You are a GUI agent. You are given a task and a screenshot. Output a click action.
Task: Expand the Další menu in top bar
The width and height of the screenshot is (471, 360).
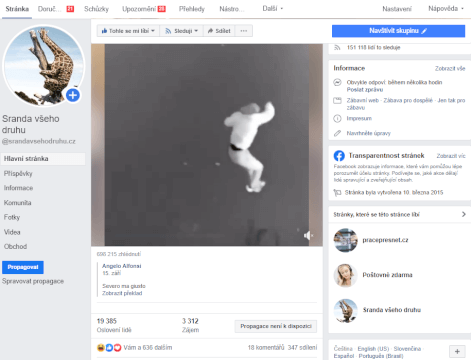pos(273,9)
